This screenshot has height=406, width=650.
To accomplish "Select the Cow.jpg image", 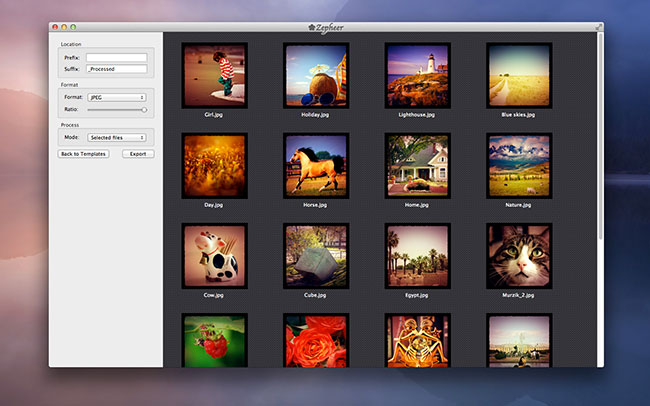I will tap(214, 256).
